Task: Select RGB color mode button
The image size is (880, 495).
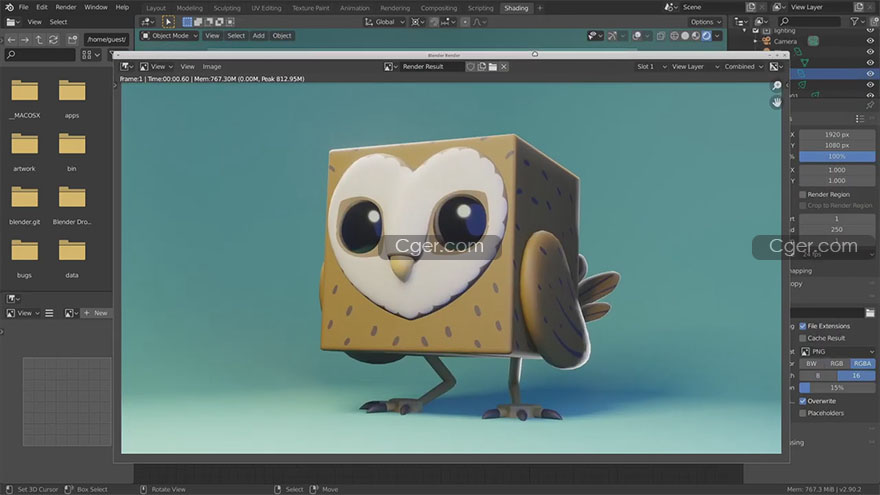Action: [x=837, y=364]
